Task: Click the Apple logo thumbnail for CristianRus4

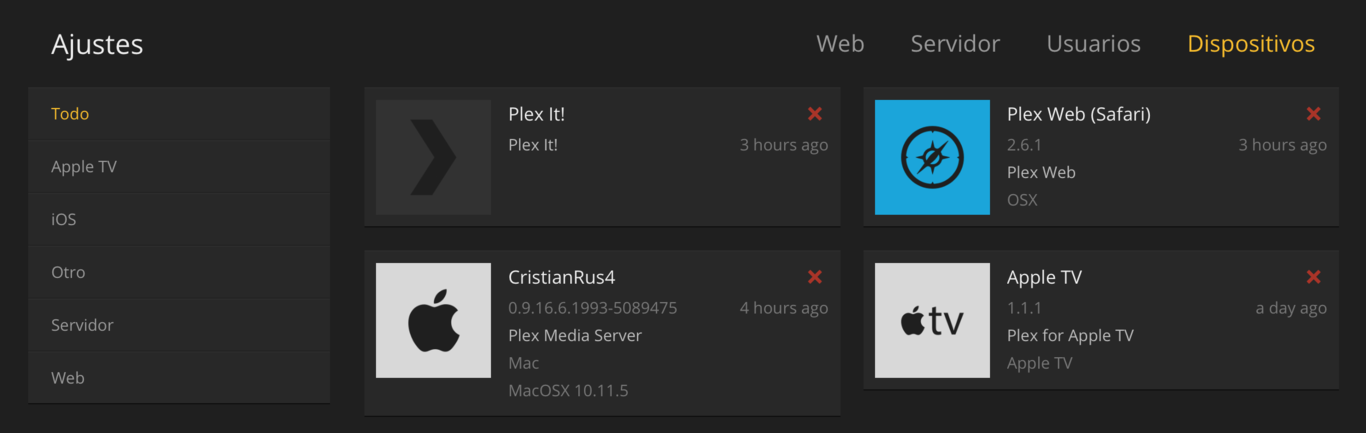Action: tap(433, 320)
